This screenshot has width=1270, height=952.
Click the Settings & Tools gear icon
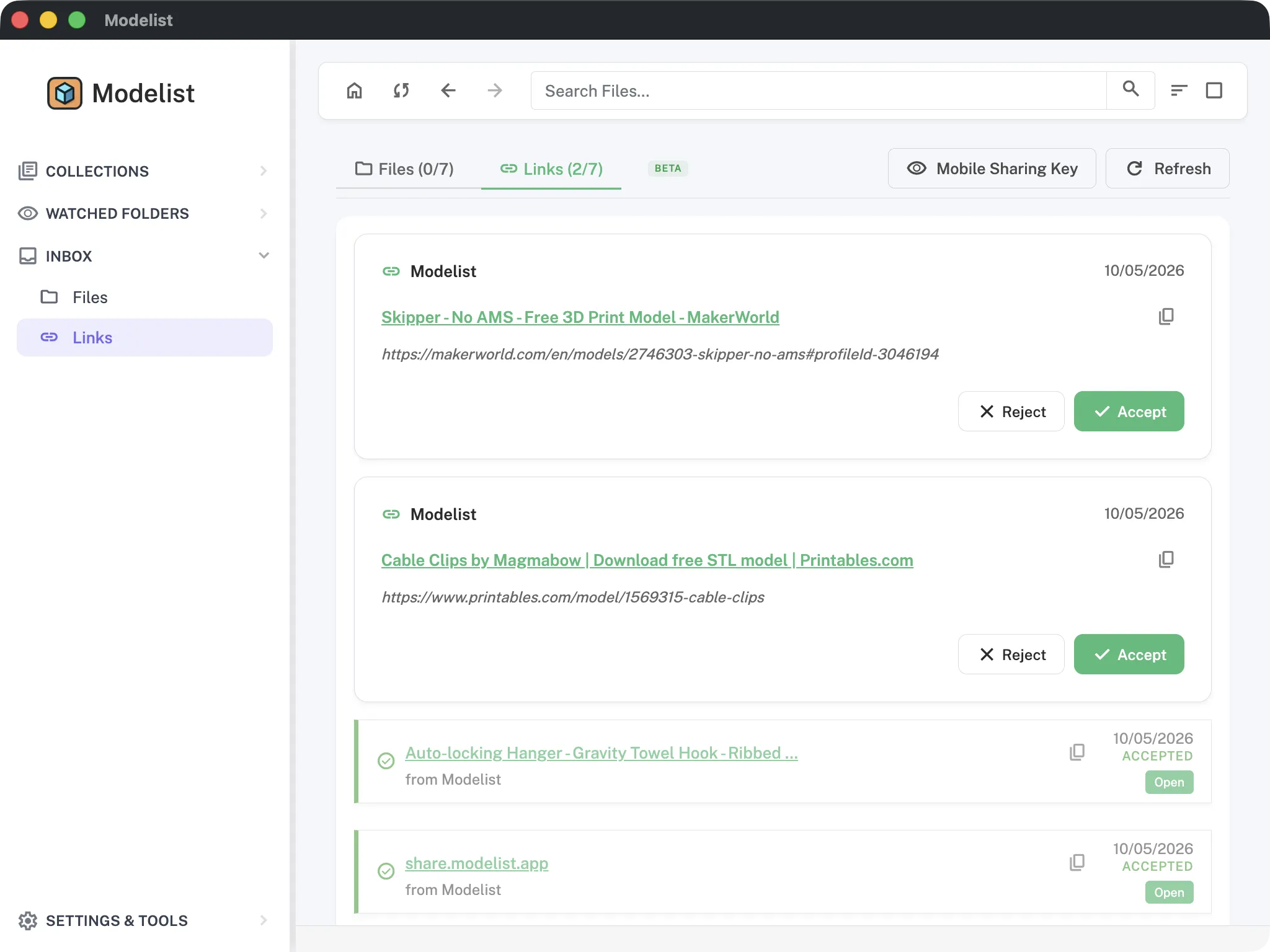click(28, 920)
